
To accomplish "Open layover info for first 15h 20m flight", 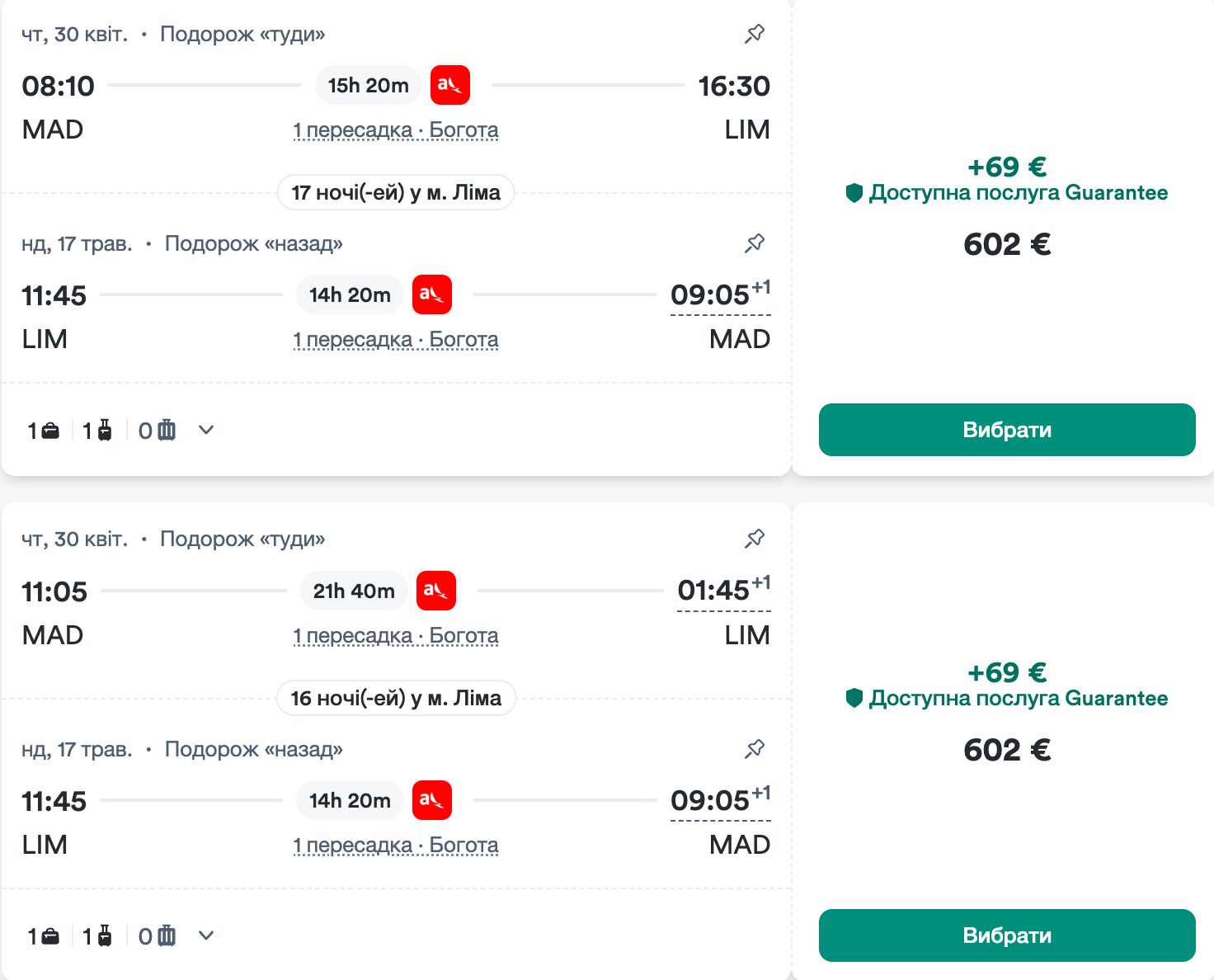I will click(x=396, y=130).
